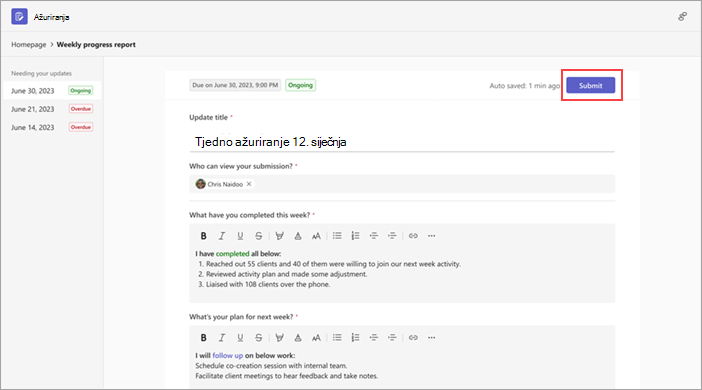Image resolution: width=702 pixels, height=390 pixels.
Task: Toggle strikethrough in completed-this-week editor
Action: pyautogui.click(x=258, y=236)
